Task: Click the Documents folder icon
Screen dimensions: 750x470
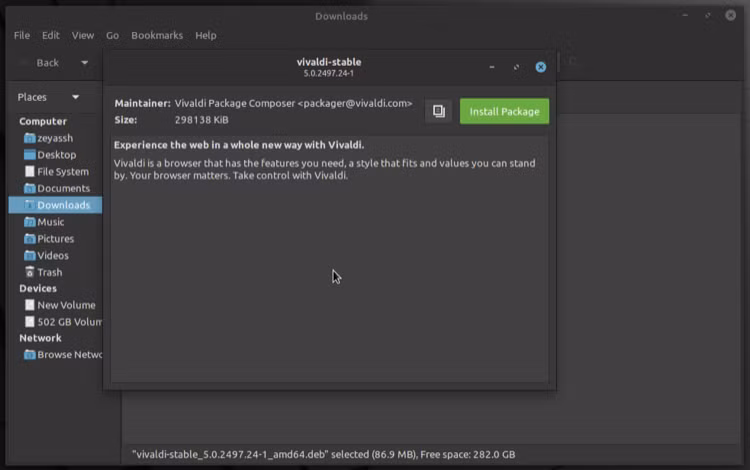Action: tap(30, 188)
